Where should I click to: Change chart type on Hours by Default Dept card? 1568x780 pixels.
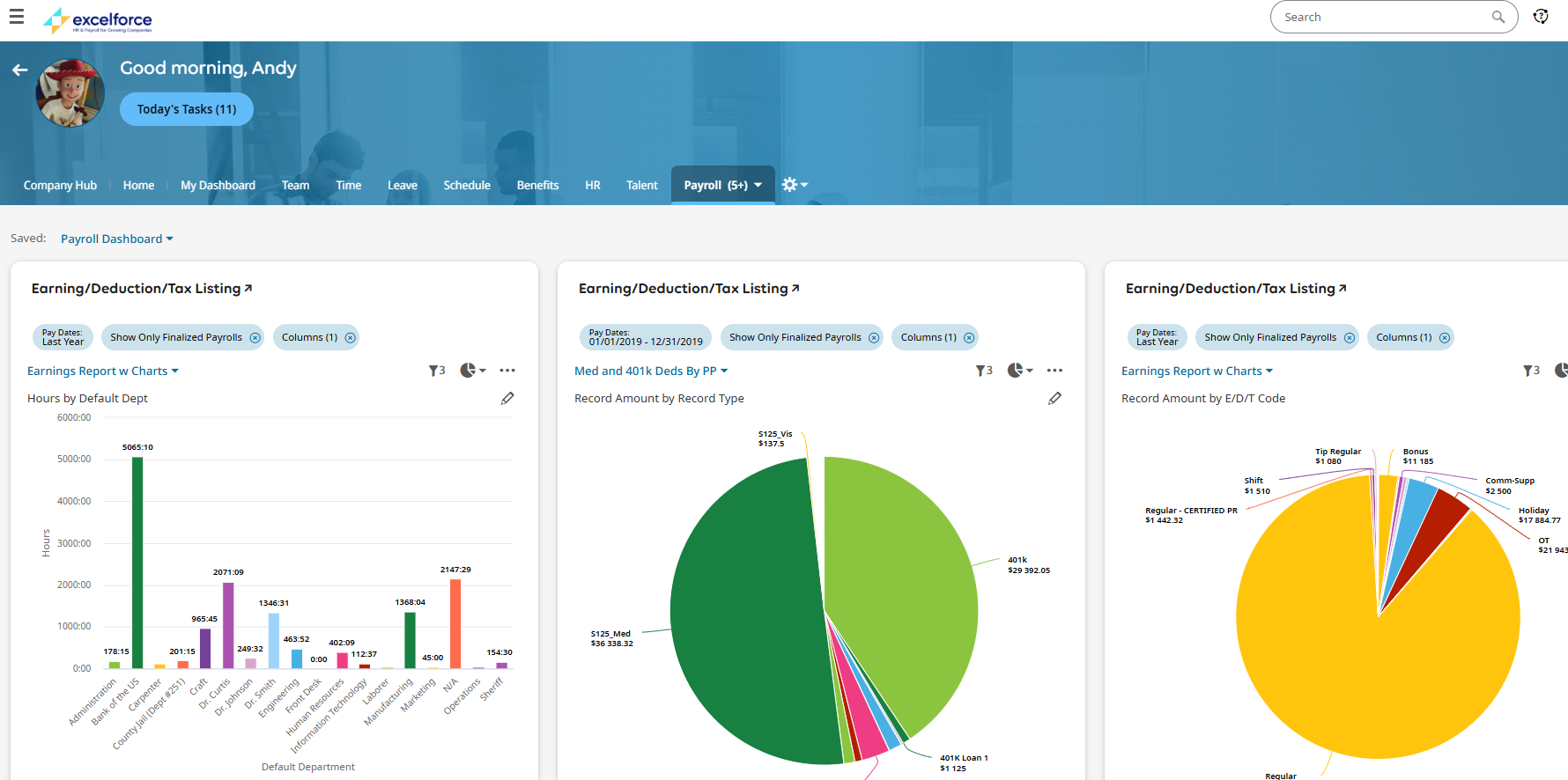[x=473, y=371]
